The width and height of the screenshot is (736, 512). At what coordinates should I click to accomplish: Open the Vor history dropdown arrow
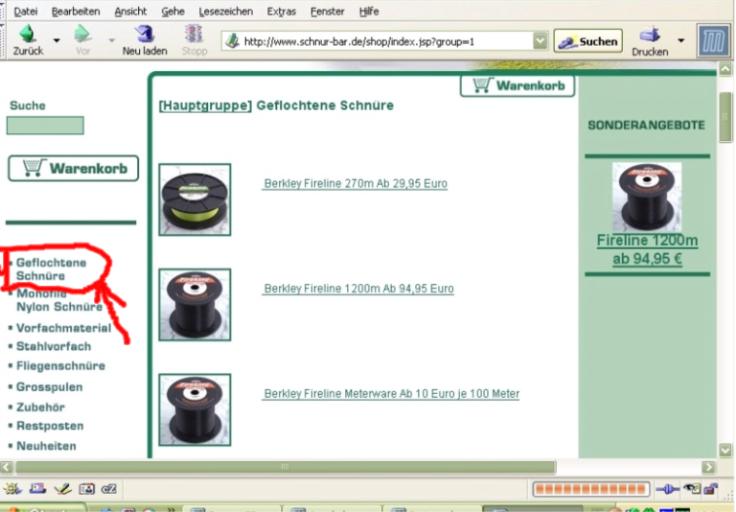tap(111, 40)
